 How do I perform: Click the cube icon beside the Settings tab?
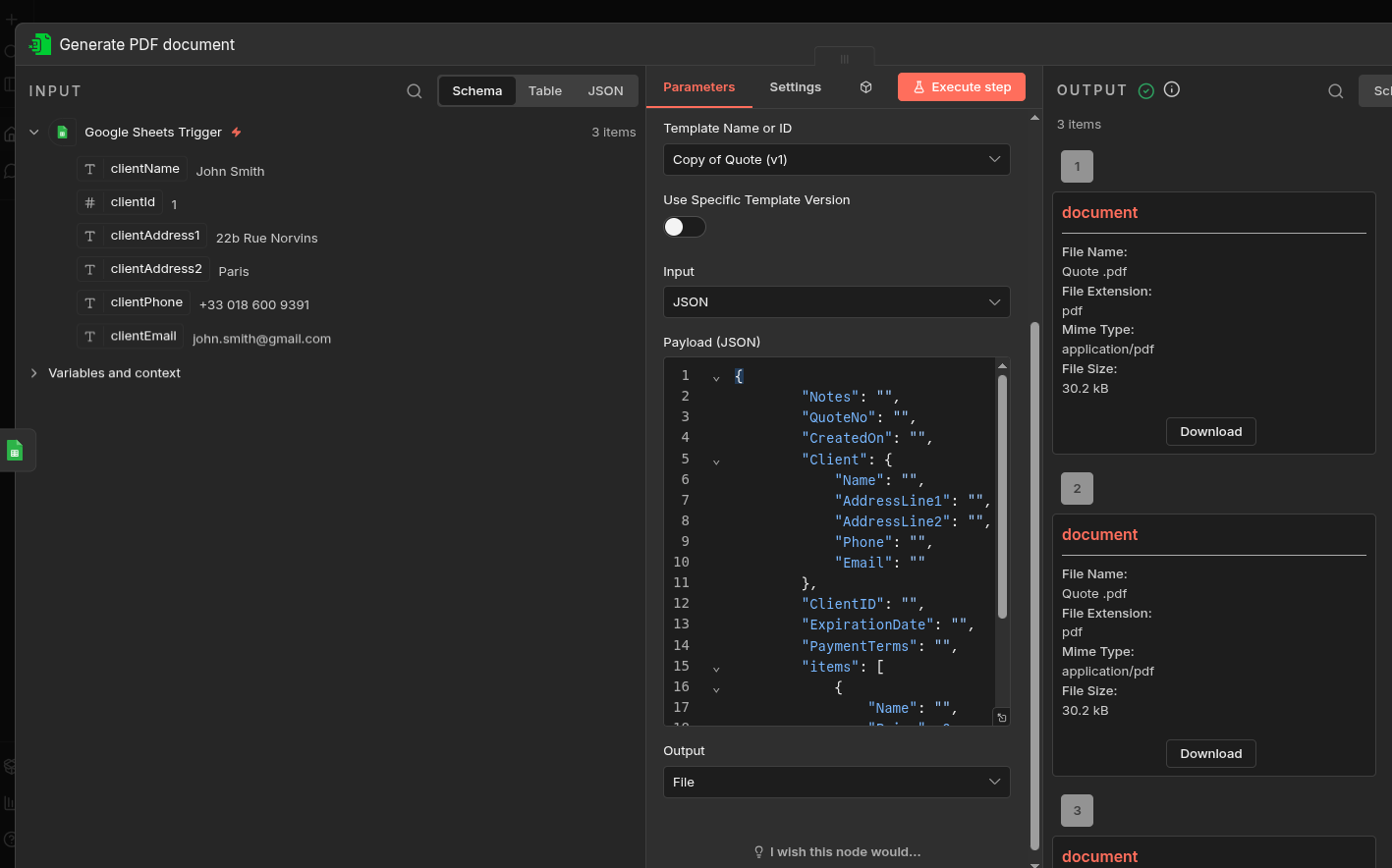click(x=865, y=86)
